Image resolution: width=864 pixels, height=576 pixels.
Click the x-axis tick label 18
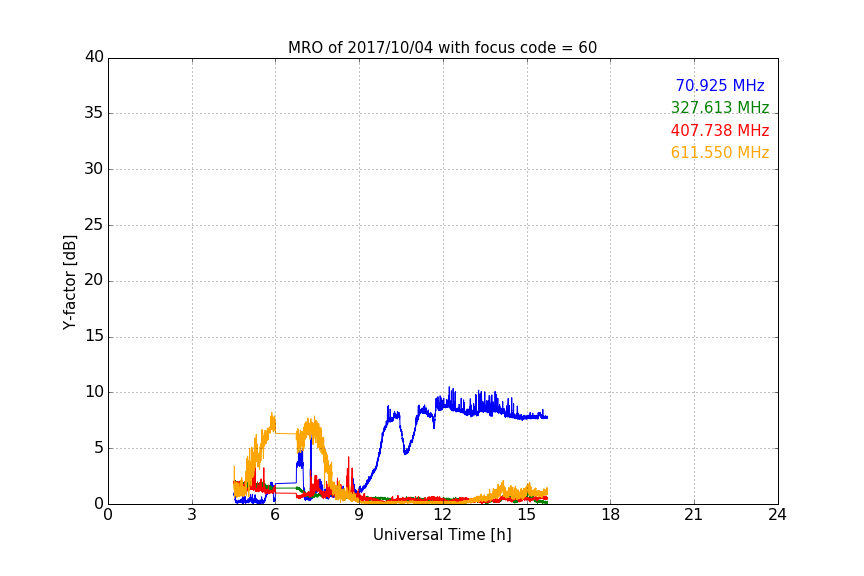click(611, 515)
